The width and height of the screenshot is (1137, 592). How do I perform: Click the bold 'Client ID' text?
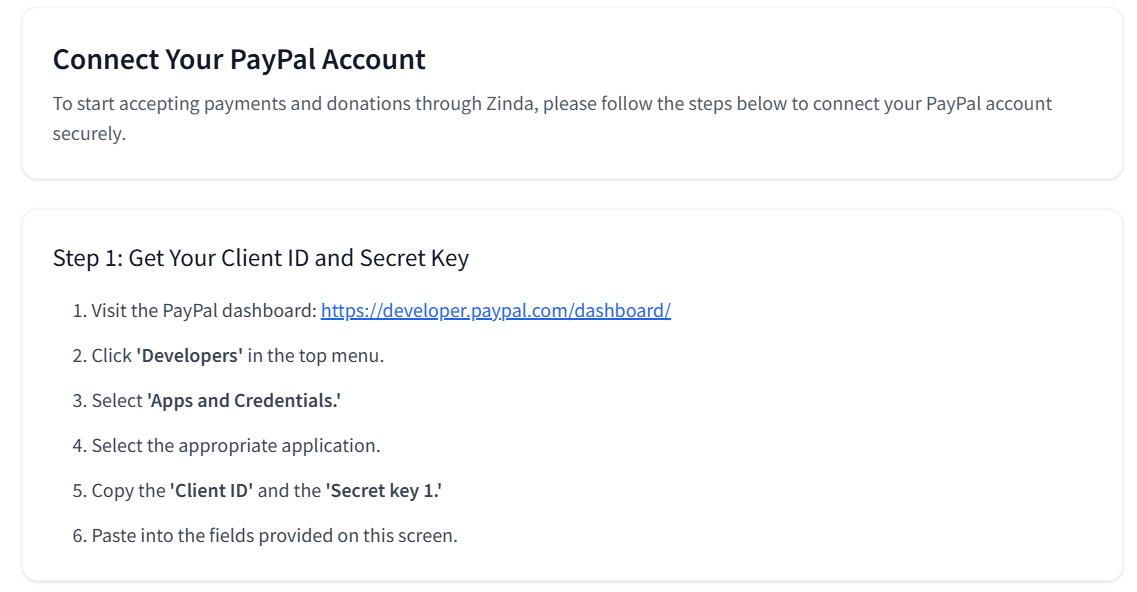pyautogui.click(x=211, y=490)
